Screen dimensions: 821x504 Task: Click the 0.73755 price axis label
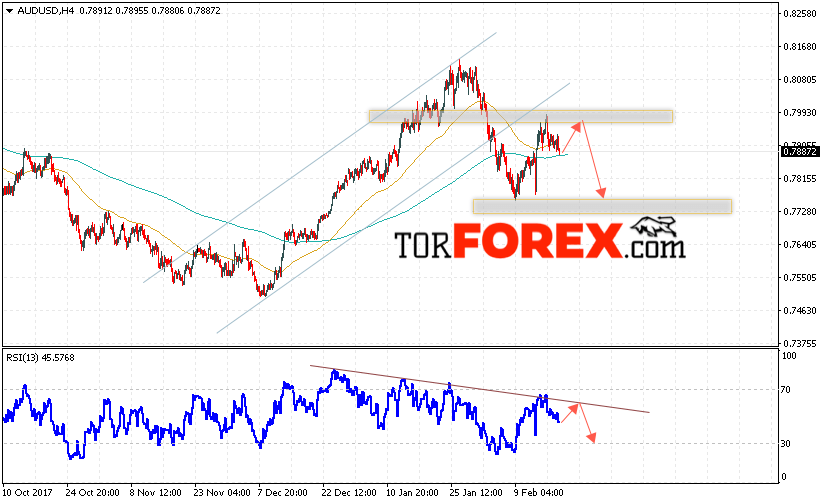pyautogui.click(x=800, y=343)
